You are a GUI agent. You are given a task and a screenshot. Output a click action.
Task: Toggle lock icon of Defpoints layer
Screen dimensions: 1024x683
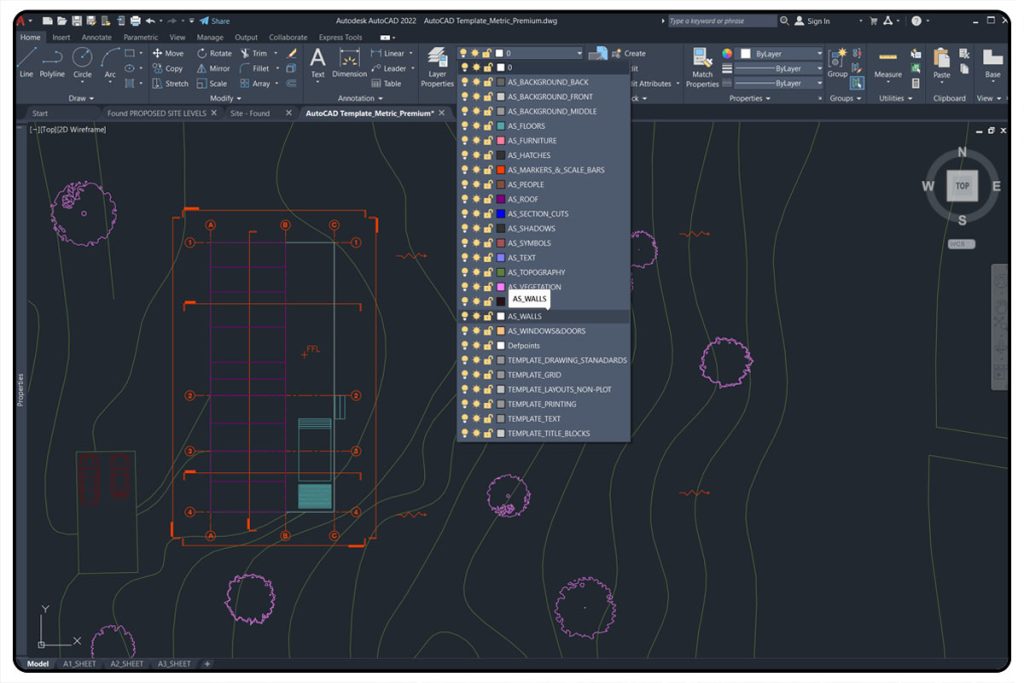click(488, 345)
